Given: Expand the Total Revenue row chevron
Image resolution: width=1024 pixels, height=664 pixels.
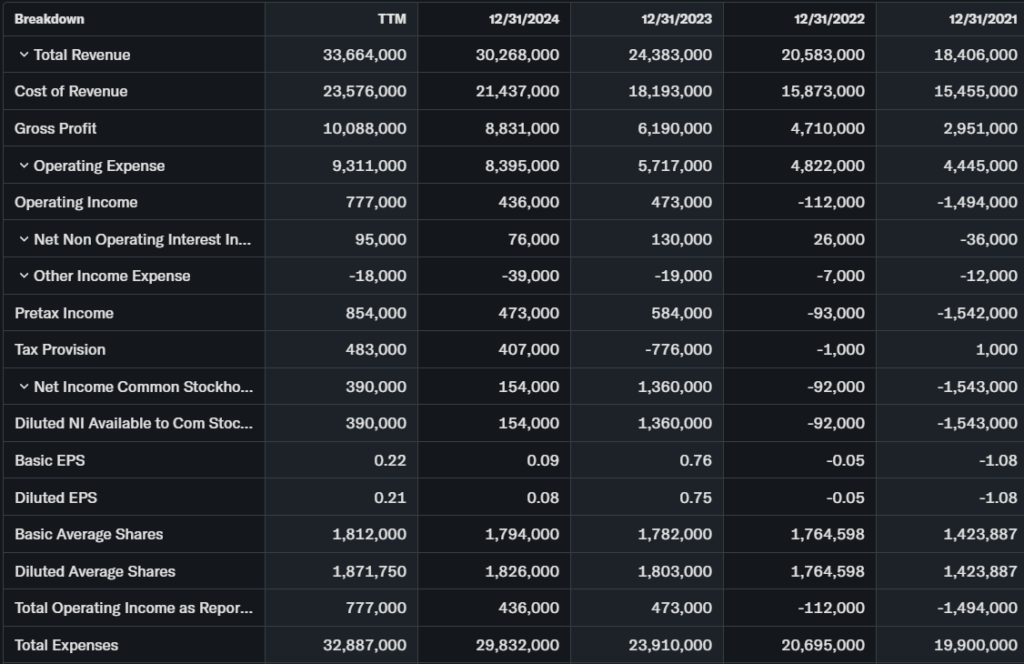Looking at the screenshot, I should tap(24, 55).
